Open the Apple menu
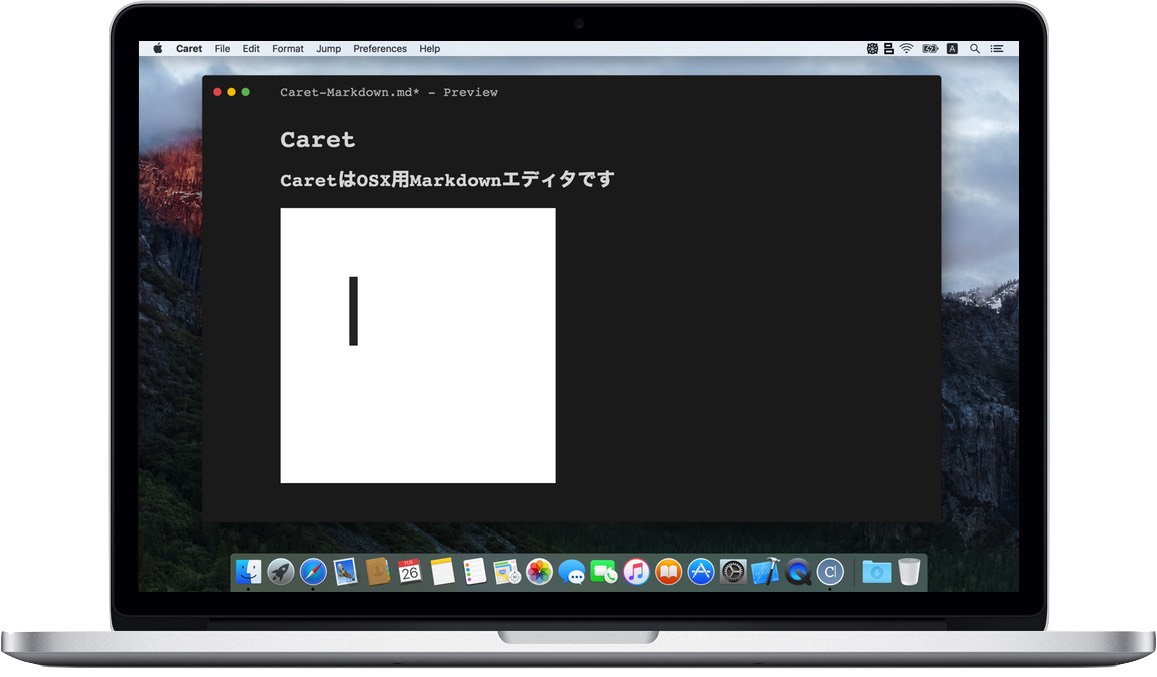 (158, 49)
